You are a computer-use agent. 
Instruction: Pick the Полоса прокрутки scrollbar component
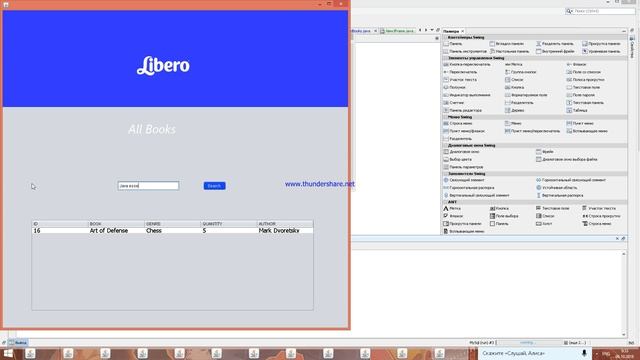click(585, 80)
